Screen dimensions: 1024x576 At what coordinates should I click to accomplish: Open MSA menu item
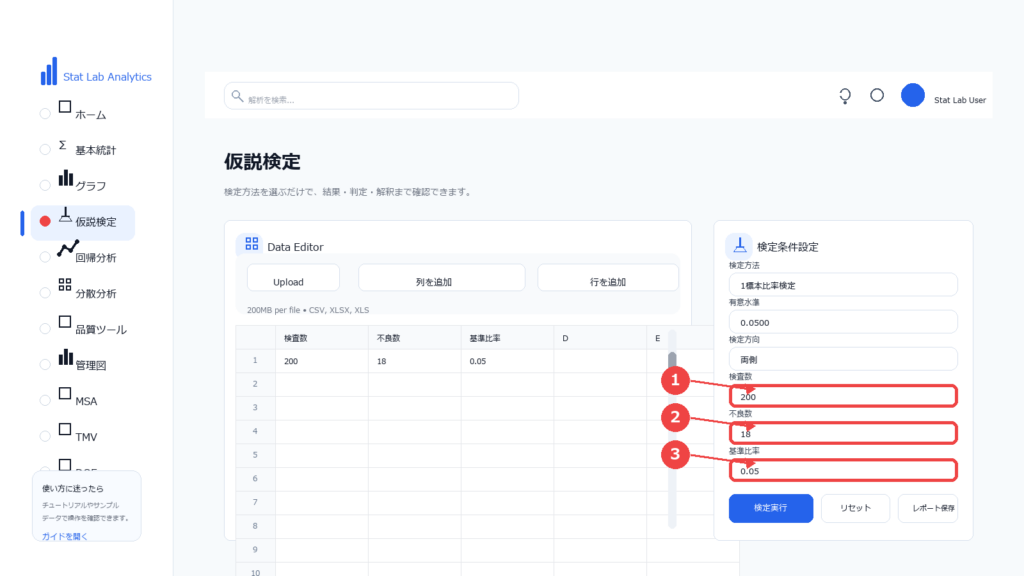tap(86, 402)
